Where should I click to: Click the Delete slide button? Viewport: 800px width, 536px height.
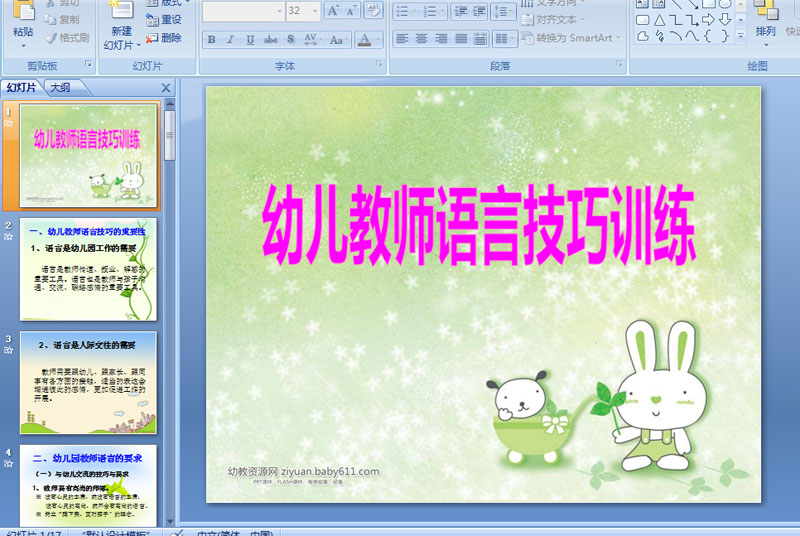coord(164,38)
